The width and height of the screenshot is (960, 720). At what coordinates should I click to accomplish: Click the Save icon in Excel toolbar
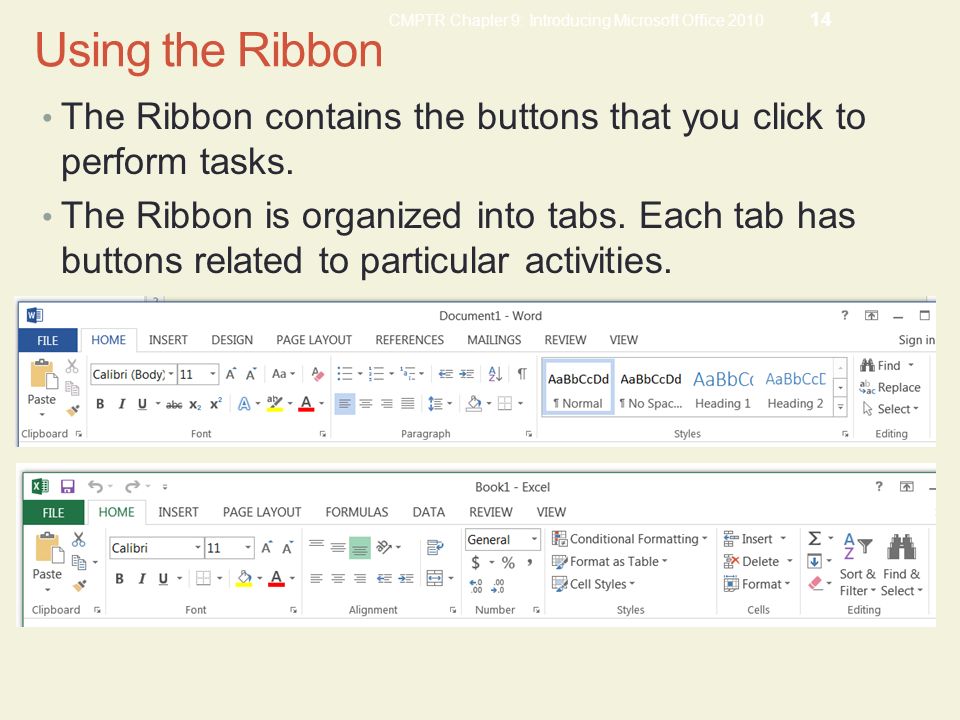(x=67, y=487)
